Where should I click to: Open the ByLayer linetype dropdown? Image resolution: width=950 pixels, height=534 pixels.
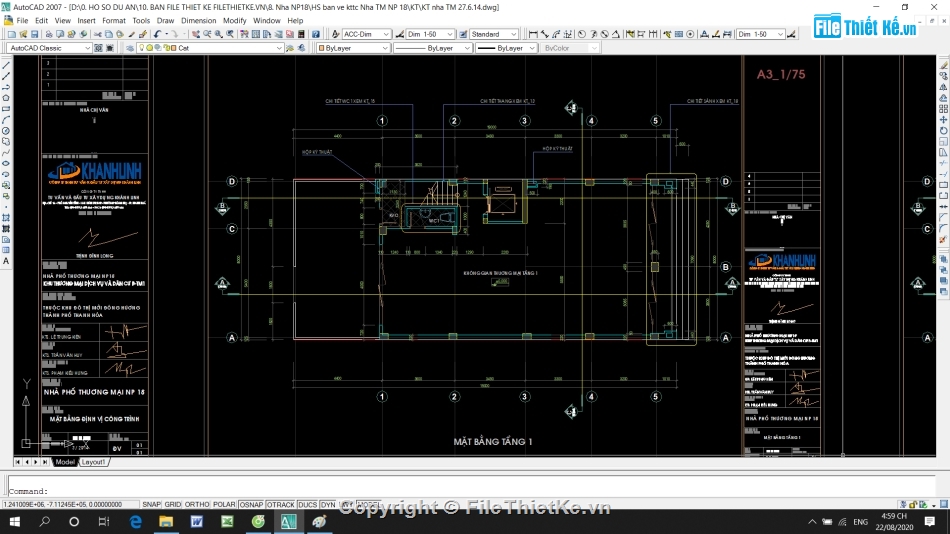[433, 48]
